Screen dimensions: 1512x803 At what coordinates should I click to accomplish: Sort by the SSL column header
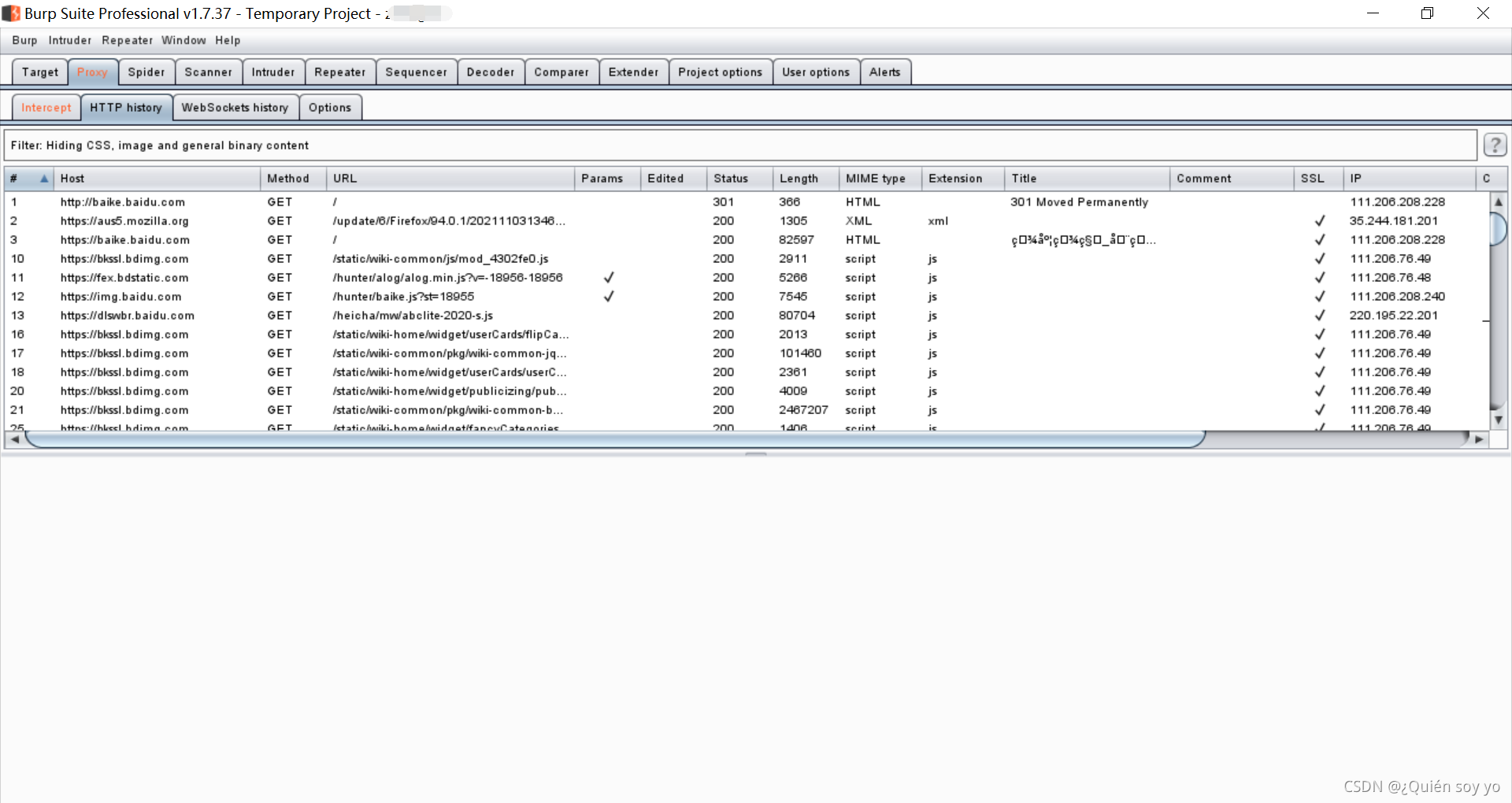(1318, 179)
